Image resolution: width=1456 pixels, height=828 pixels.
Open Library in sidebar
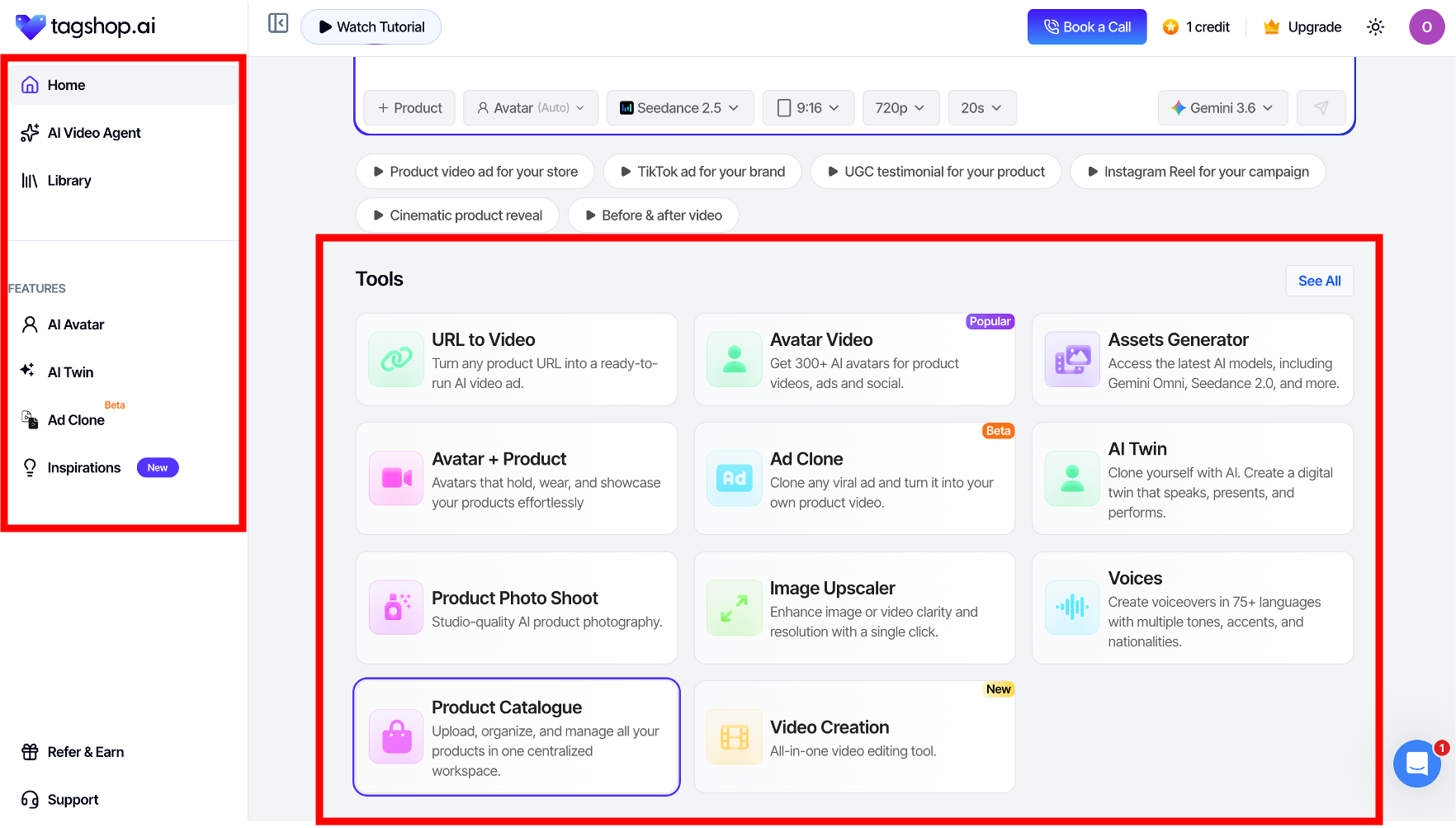click(x=124, y=181)
